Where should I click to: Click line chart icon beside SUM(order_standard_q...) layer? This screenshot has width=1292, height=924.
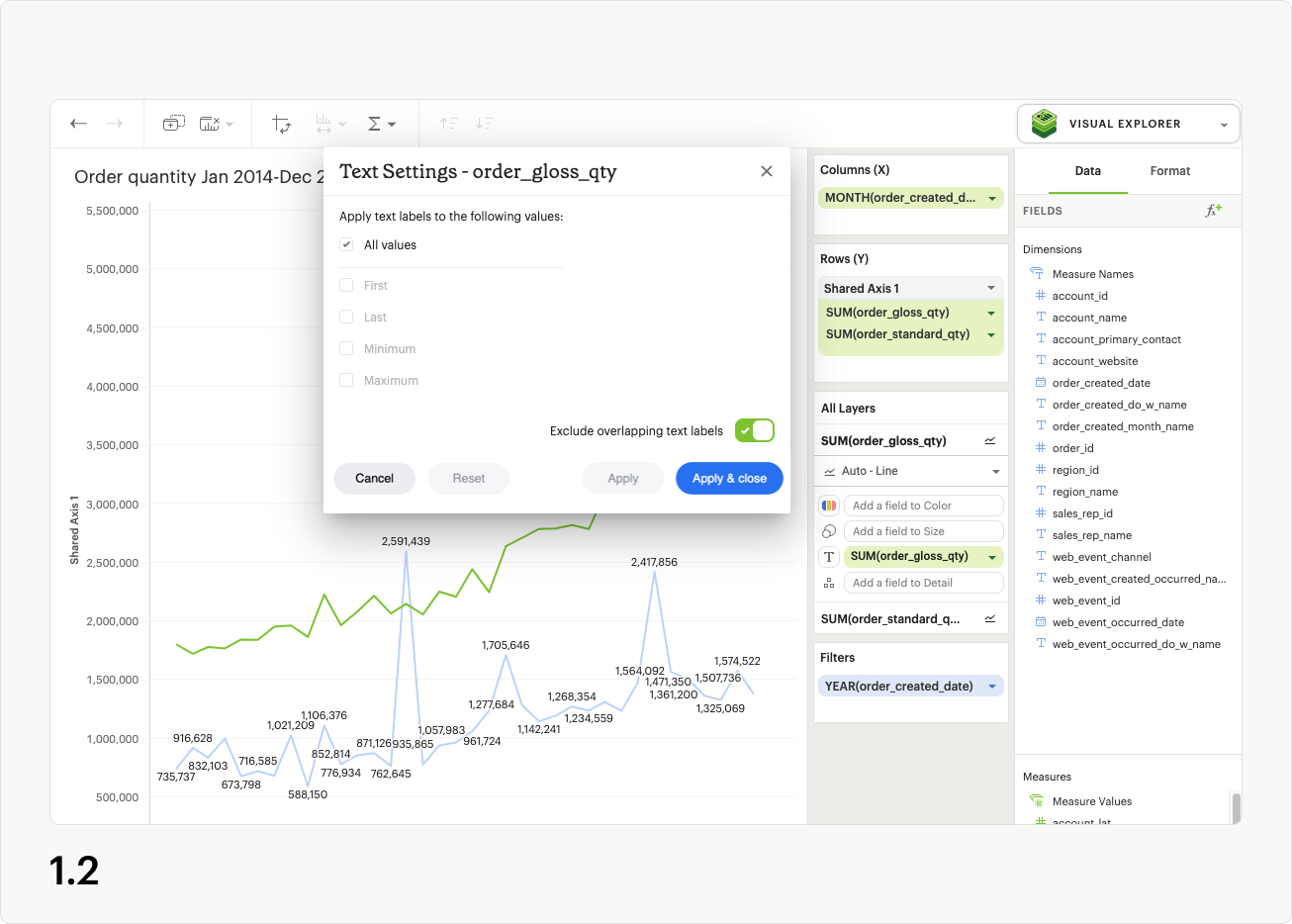990,619
